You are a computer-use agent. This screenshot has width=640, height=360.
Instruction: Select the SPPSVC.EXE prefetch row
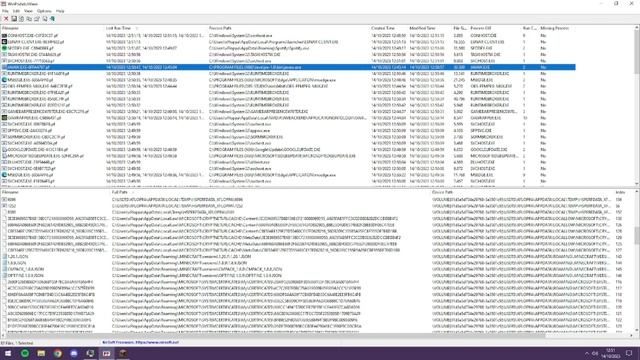pos(288,131)
